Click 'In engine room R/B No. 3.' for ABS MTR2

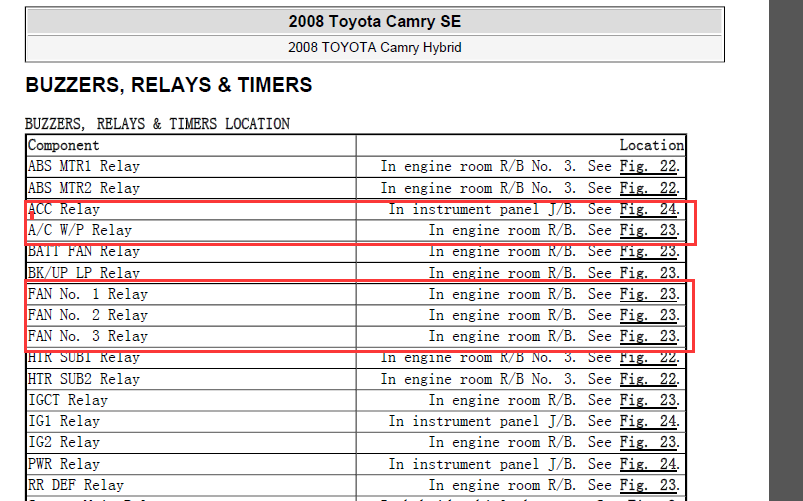(x=478, y=188)
